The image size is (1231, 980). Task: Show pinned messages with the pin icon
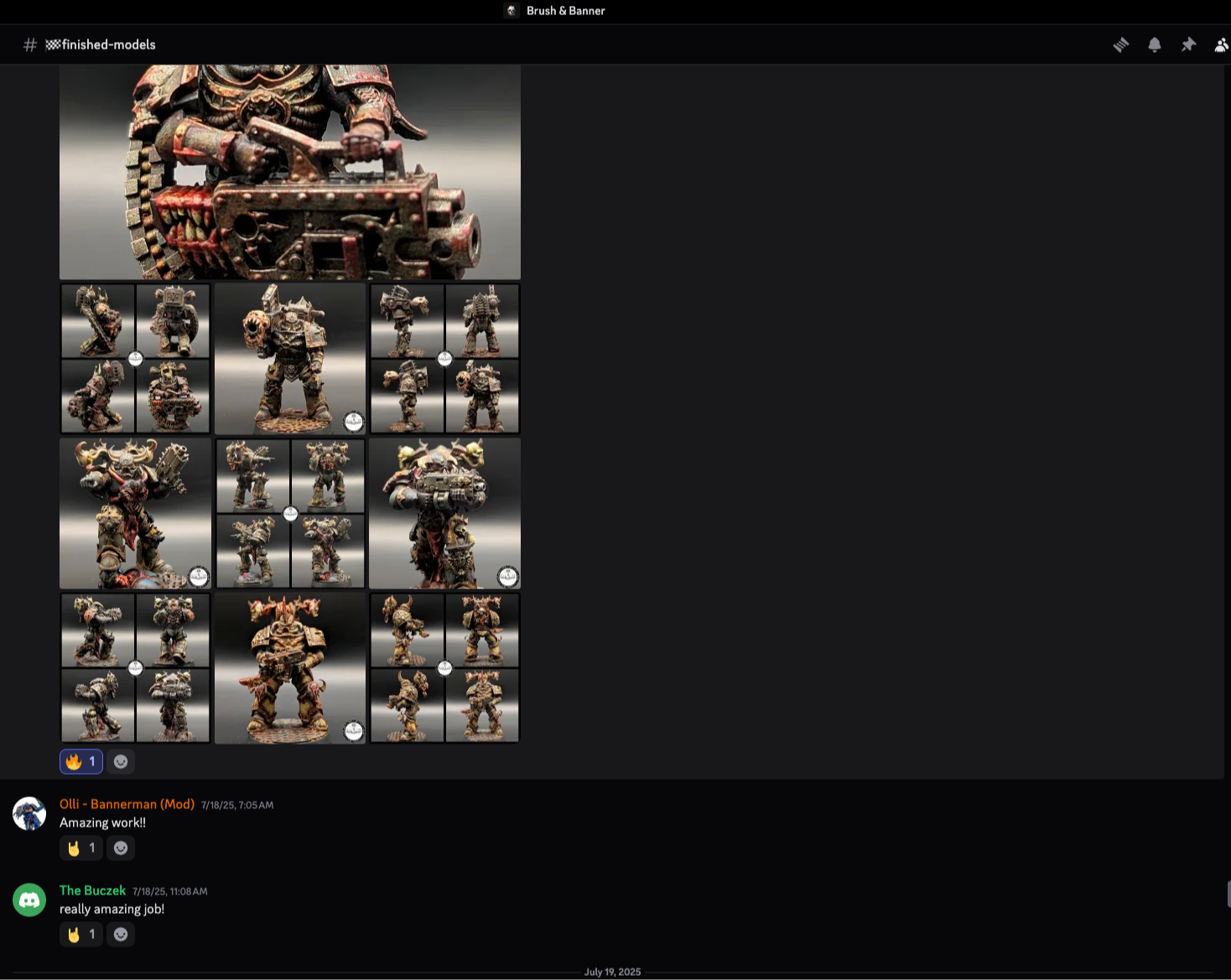[x=1188, y=44]
